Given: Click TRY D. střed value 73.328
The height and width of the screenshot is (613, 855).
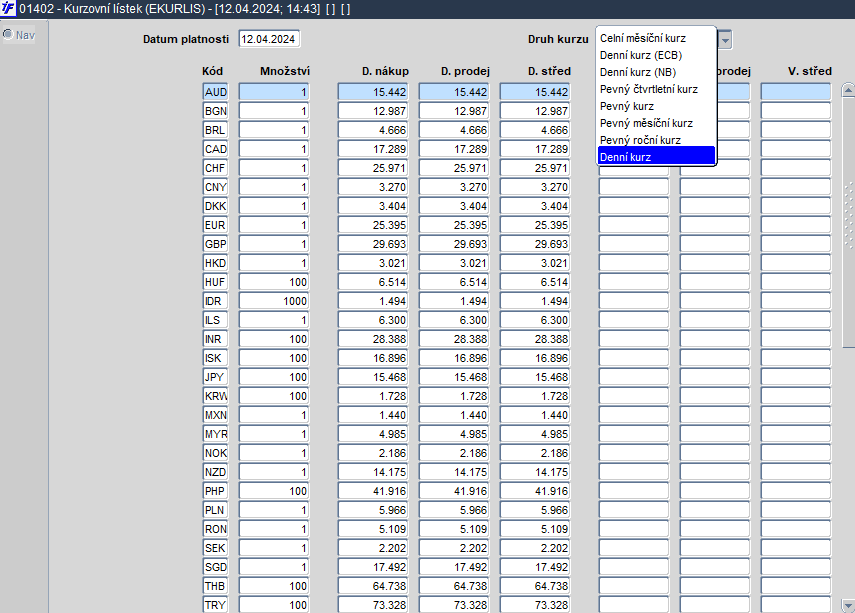Looking at the screenshot, I should click(x=534, y=605).
